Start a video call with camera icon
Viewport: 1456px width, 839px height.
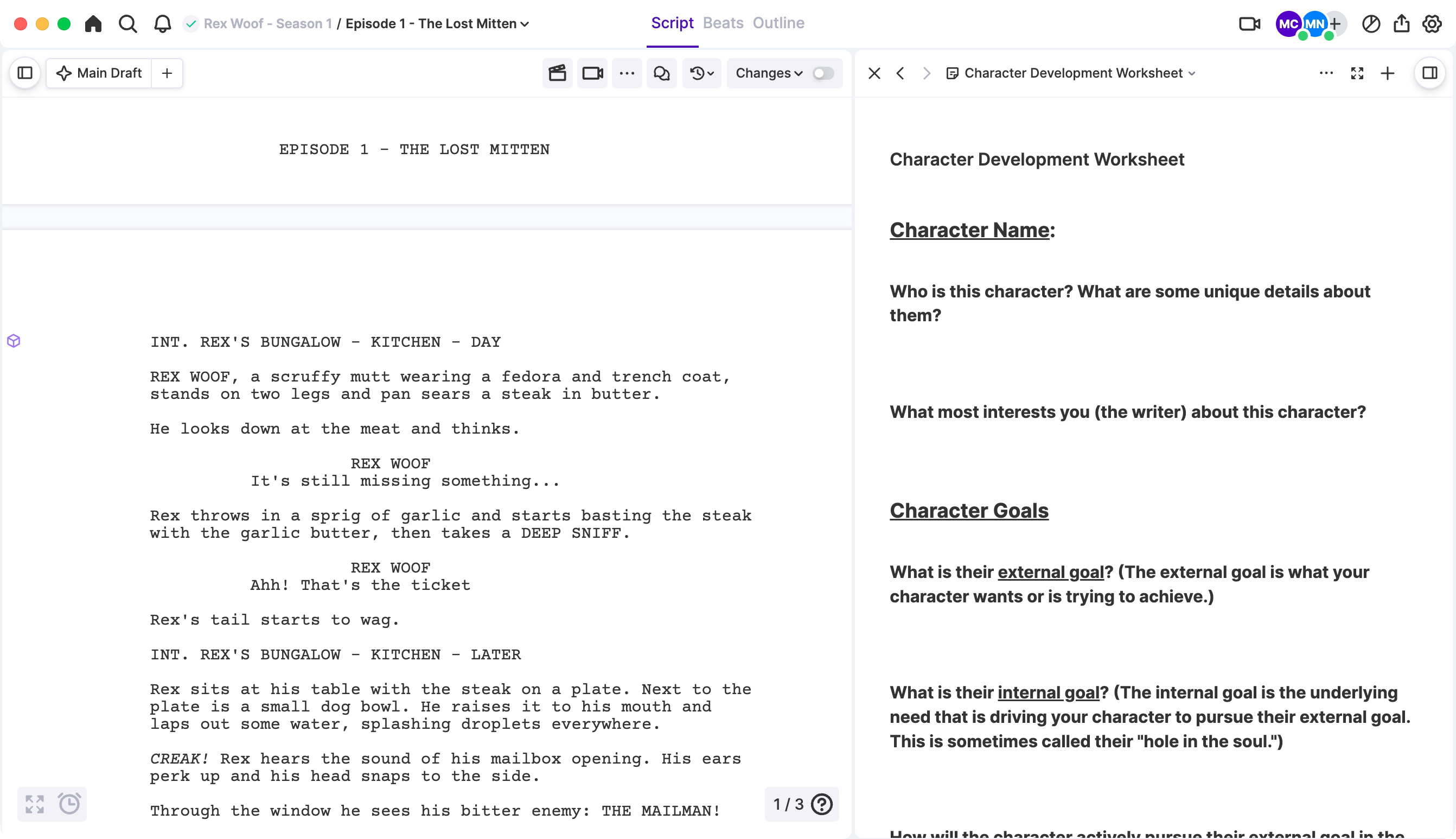pyautogui.click(x=1249, y=24)
